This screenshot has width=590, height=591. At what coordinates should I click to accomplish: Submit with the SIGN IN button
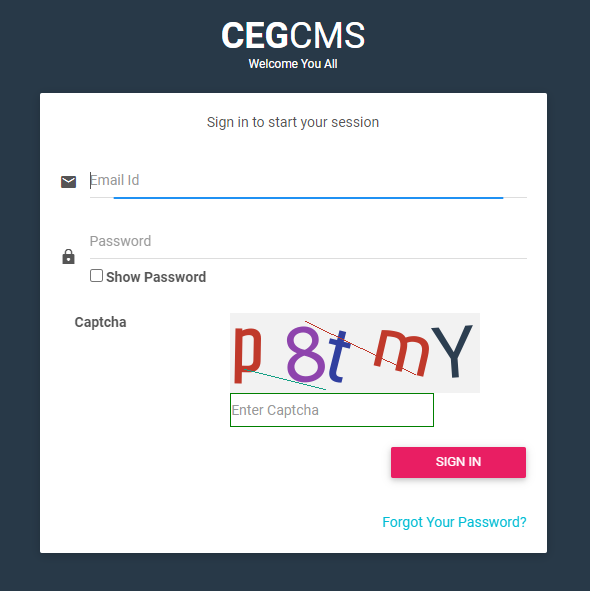point(458,462)
